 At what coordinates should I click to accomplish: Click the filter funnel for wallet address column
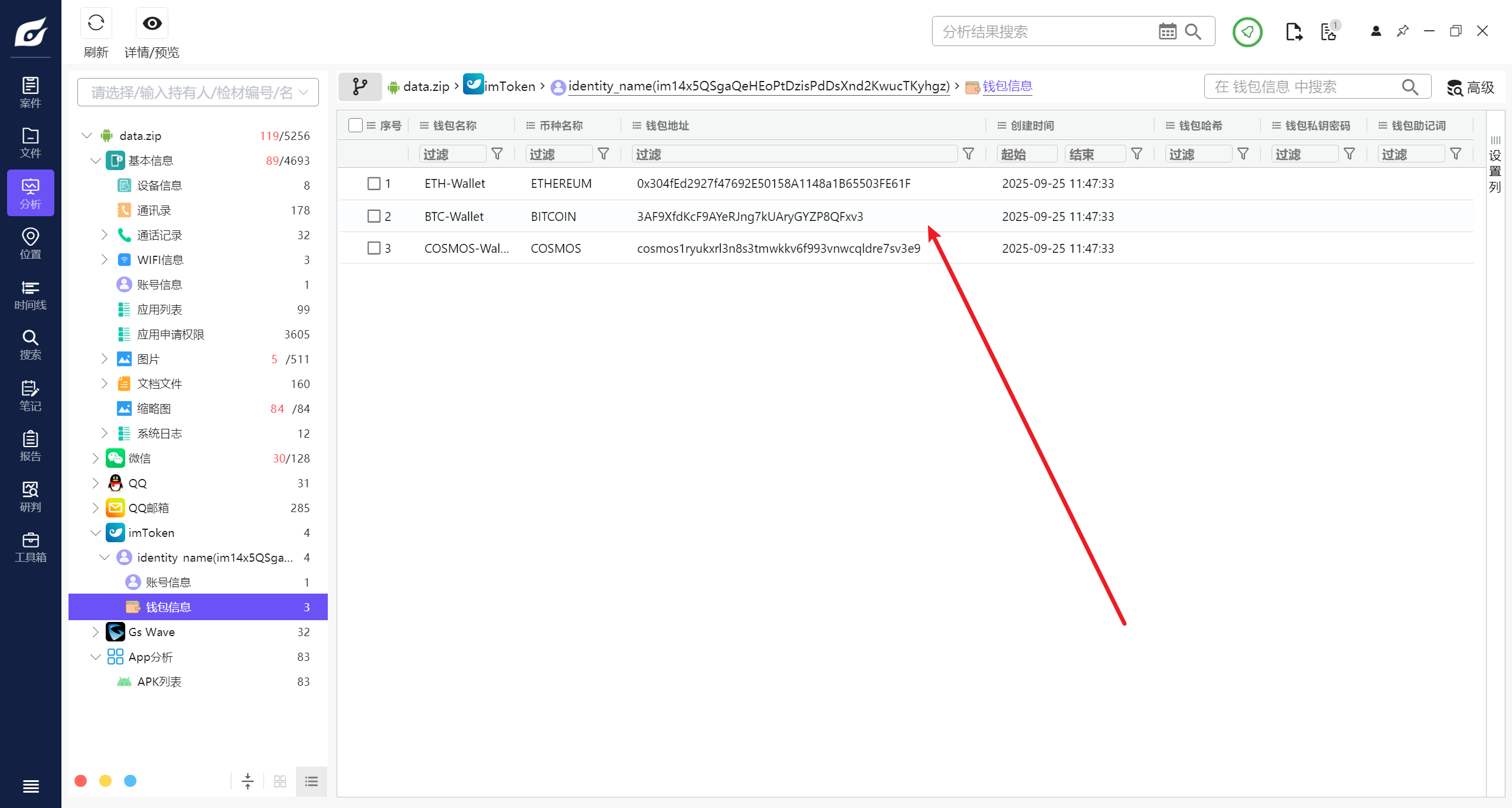click(x=969, y=154)
